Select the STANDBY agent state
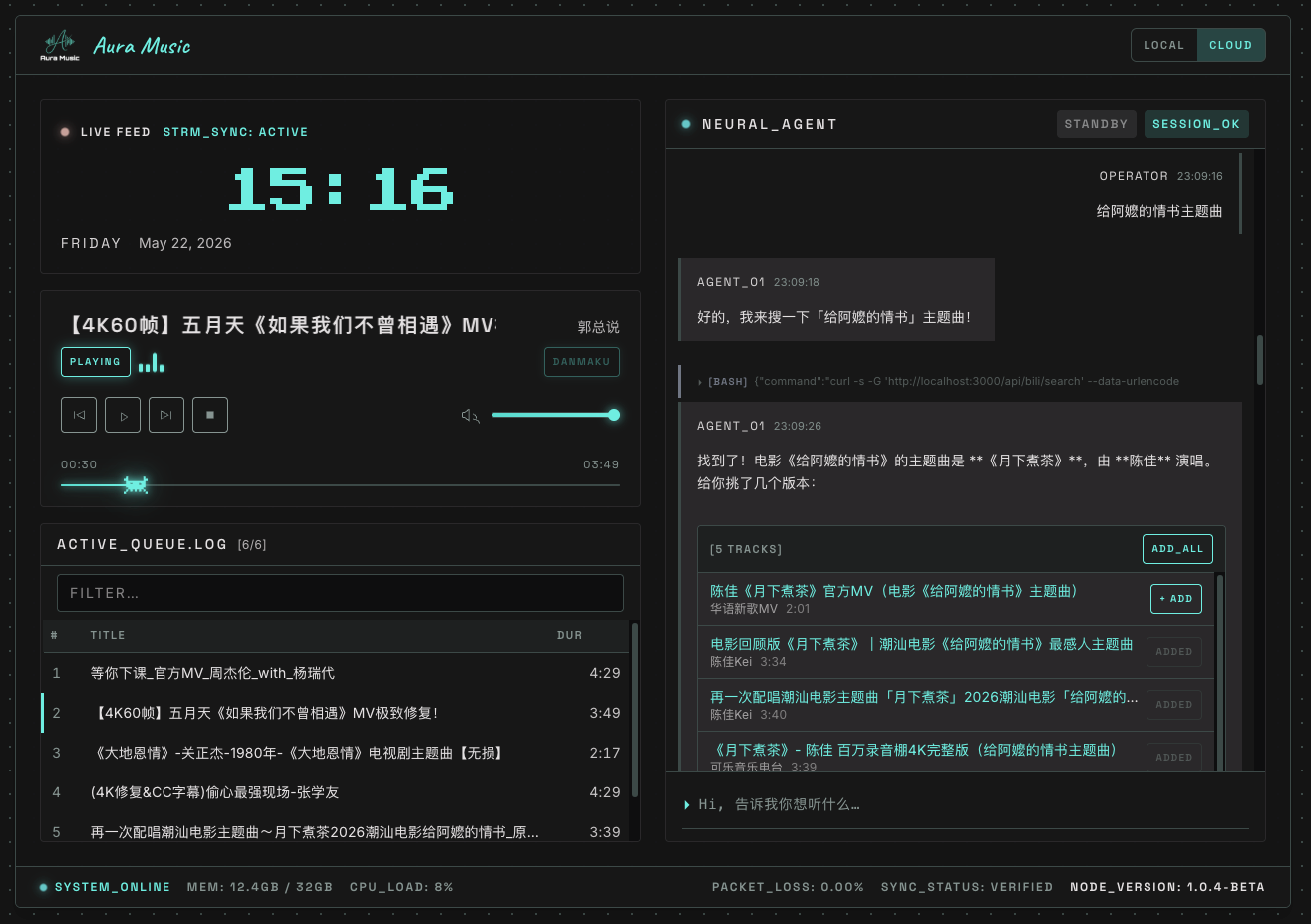The height and width of the screenshot is (924, 1311). (x=1097, y=124)
